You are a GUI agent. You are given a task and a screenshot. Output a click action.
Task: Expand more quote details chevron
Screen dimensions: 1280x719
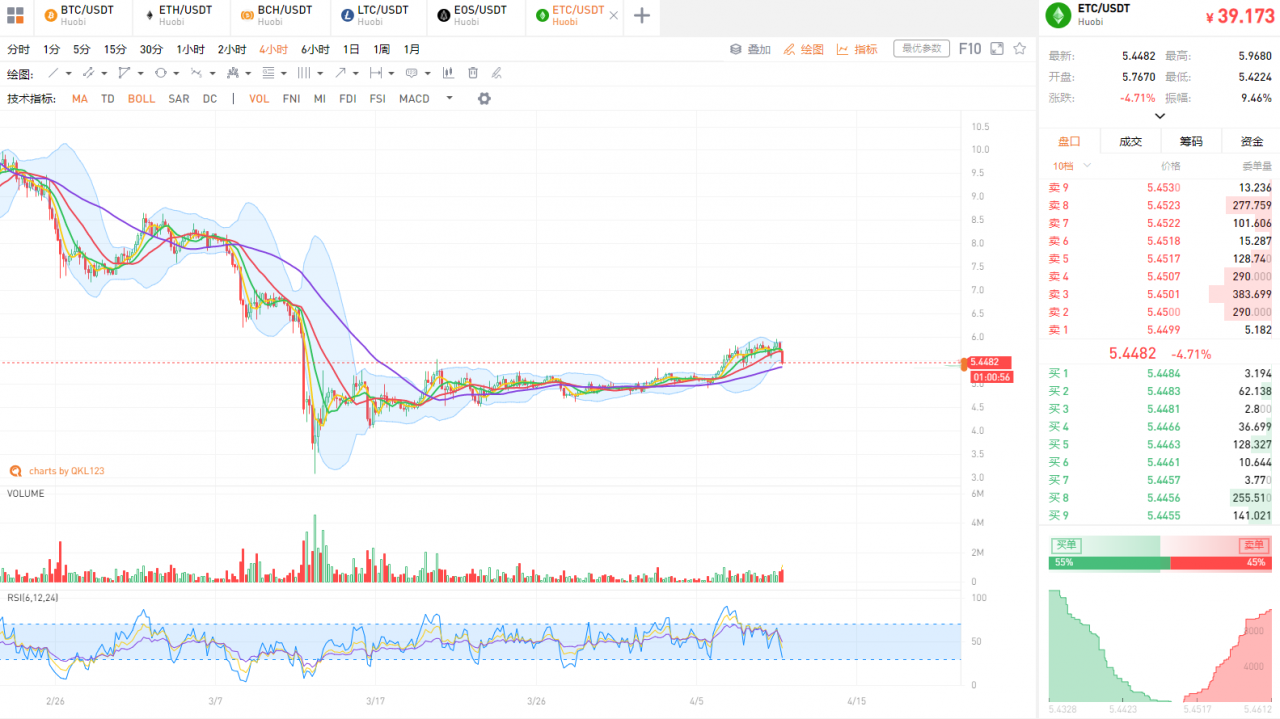[1160, 116]
